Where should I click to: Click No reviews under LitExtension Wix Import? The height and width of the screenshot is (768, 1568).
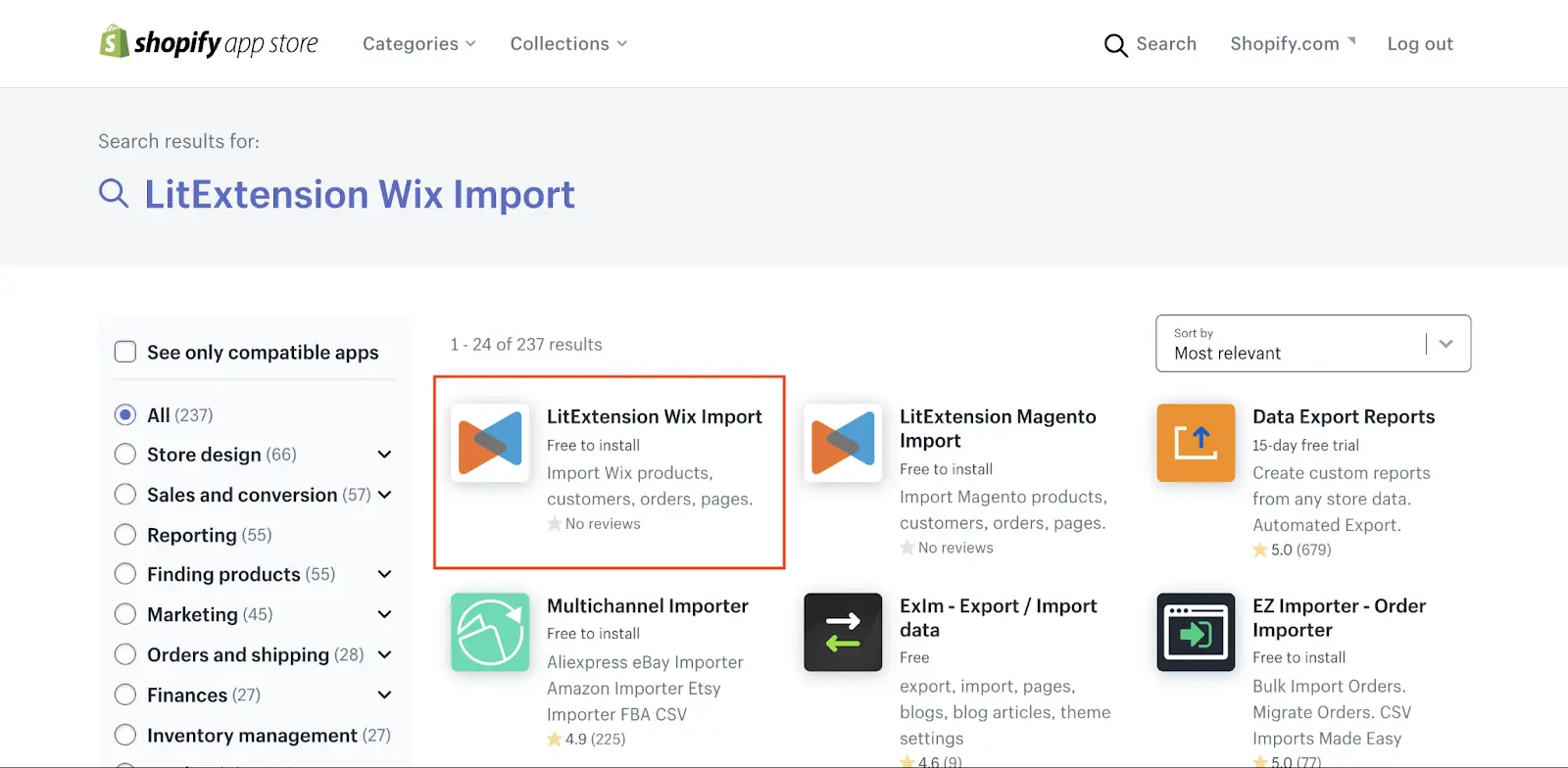click(603, 524)
